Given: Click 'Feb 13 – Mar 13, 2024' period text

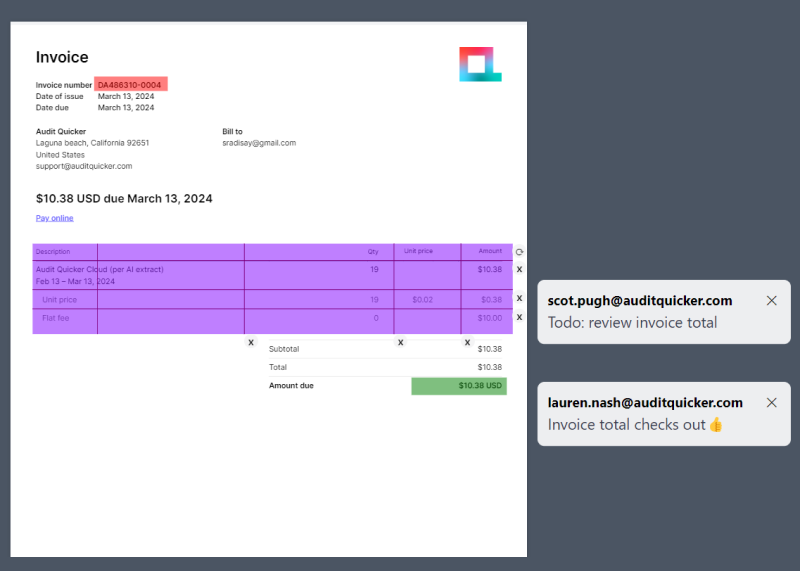Looking at the screenshot, I should pos(75,281).
